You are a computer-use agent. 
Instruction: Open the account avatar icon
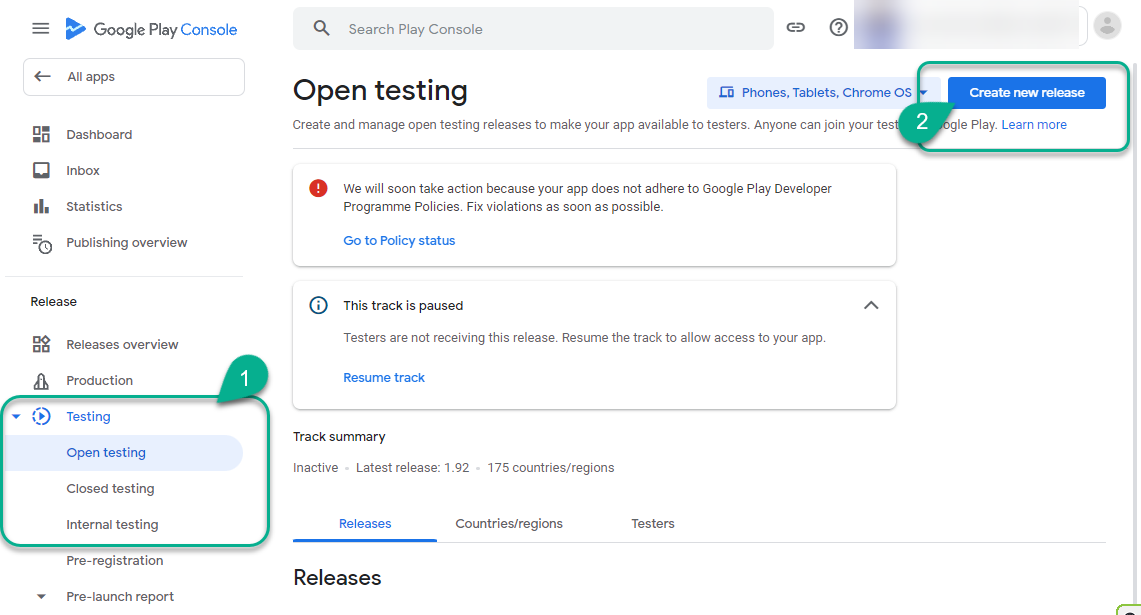click(x=1107, y=26)
